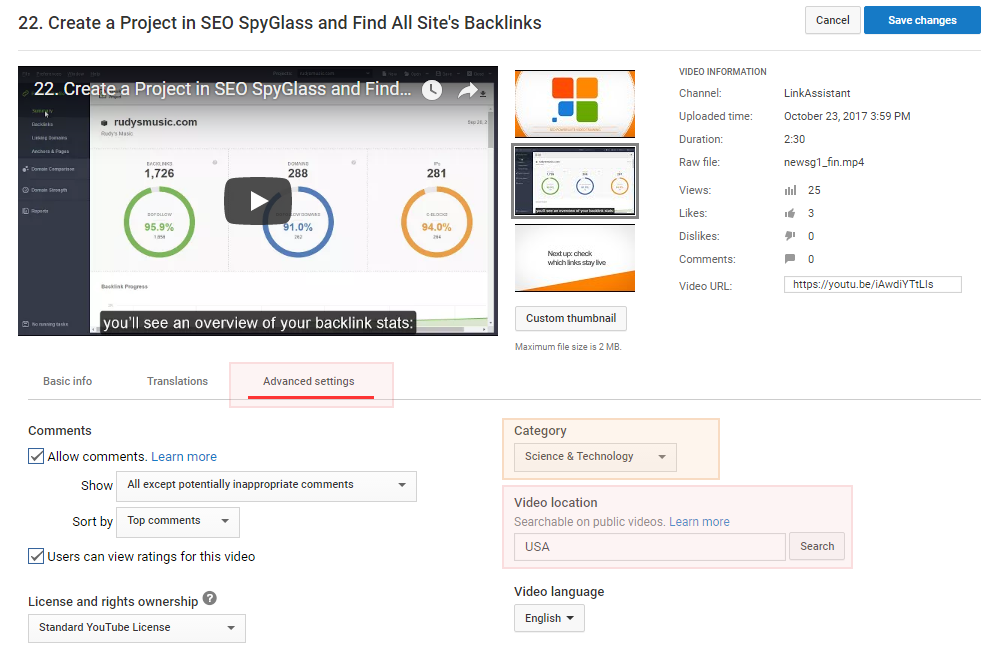Click the video location Search button
This screenshot has width=990, height=648.
(x=817, y=546)
